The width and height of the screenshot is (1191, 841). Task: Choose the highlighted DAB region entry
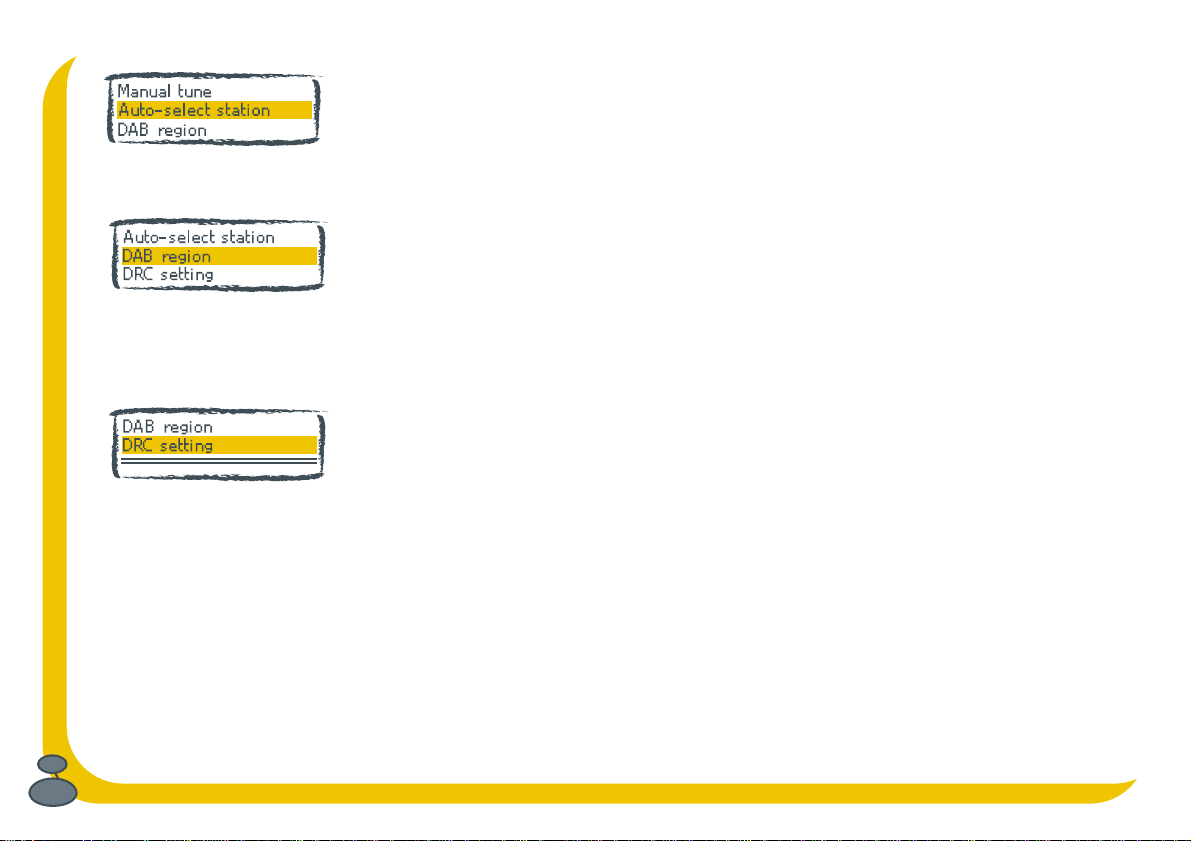(x=219, y=256)
